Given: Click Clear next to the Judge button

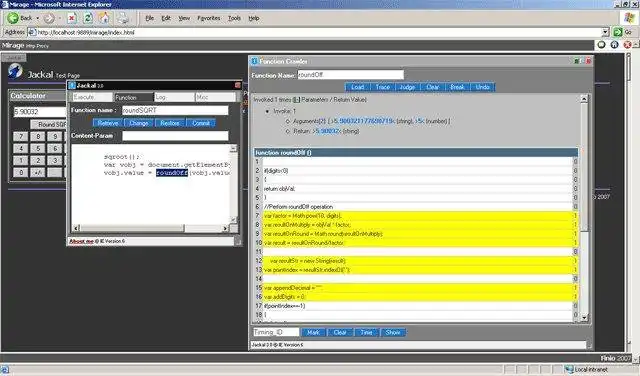Looking at the screenshot, I should [x=433, y=87].
